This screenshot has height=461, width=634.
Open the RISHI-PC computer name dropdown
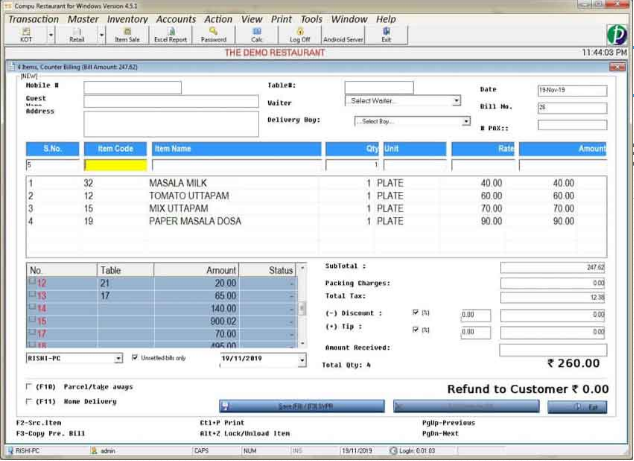pos(118,358)
